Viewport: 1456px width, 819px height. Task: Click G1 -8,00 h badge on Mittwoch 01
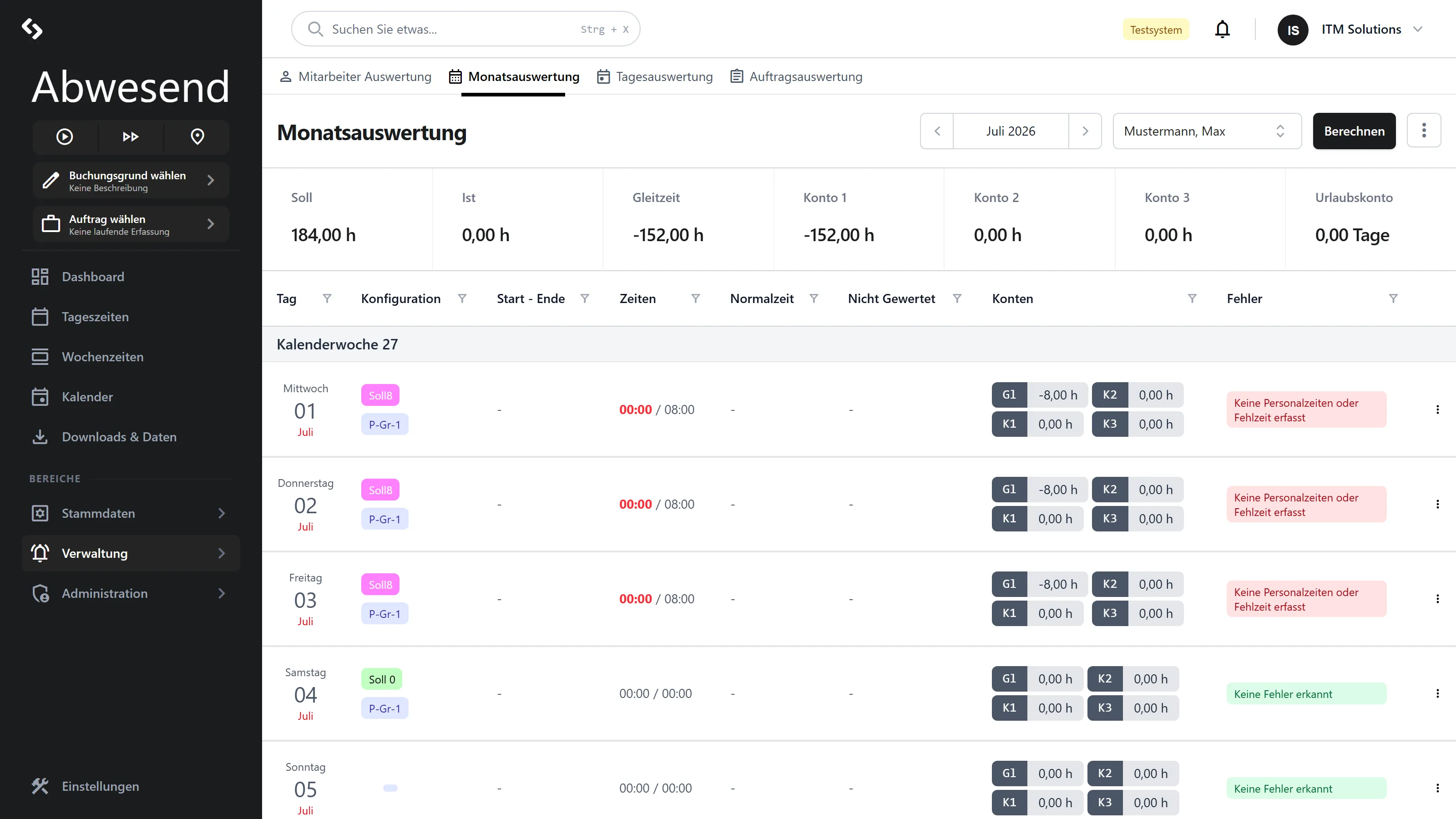[x=1040, y=395]
